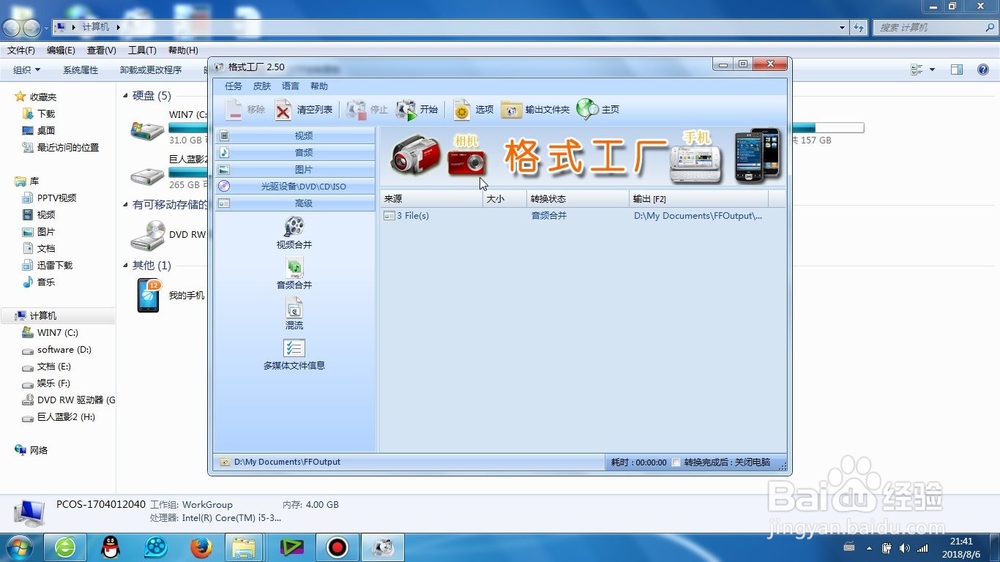Open the Skin (皮肤) menu
Screen dimensions: 1000x562
tap(262, 86)
